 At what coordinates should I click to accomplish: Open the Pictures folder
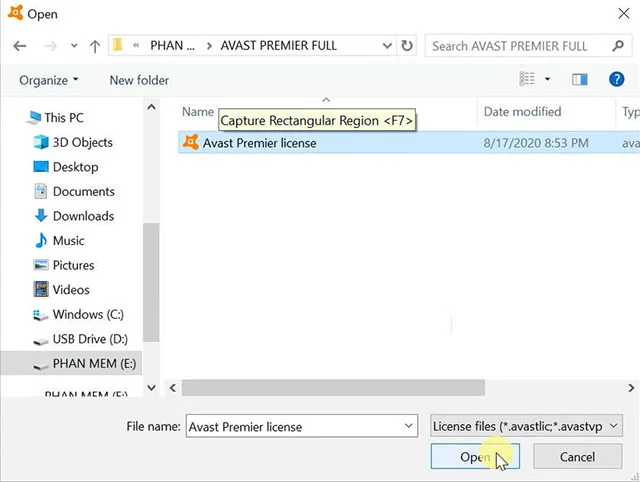tap(64, 265)
